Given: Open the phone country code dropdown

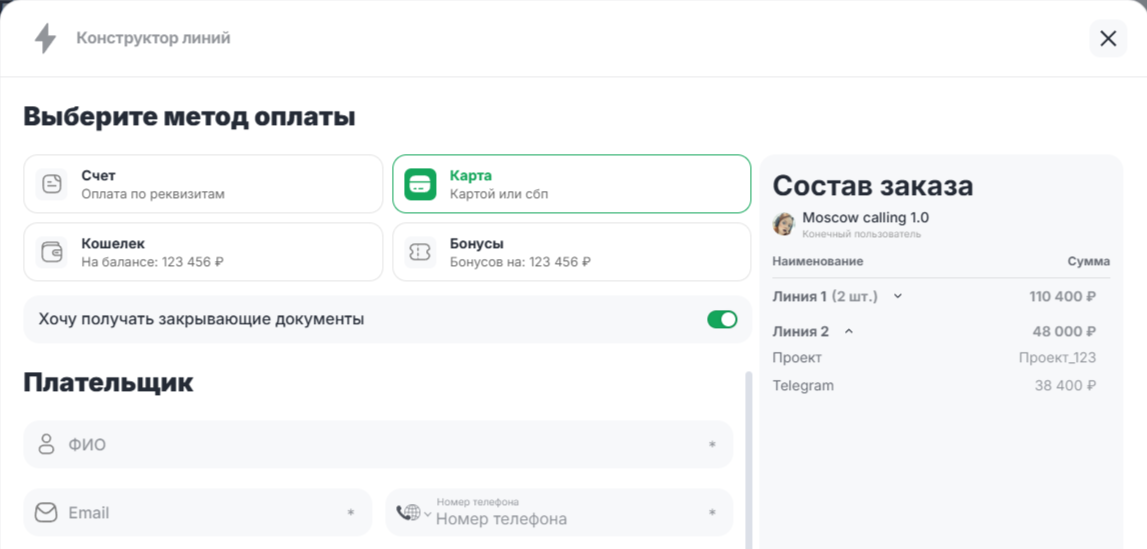Looking at the screenshot, I should tap(413, 513).
